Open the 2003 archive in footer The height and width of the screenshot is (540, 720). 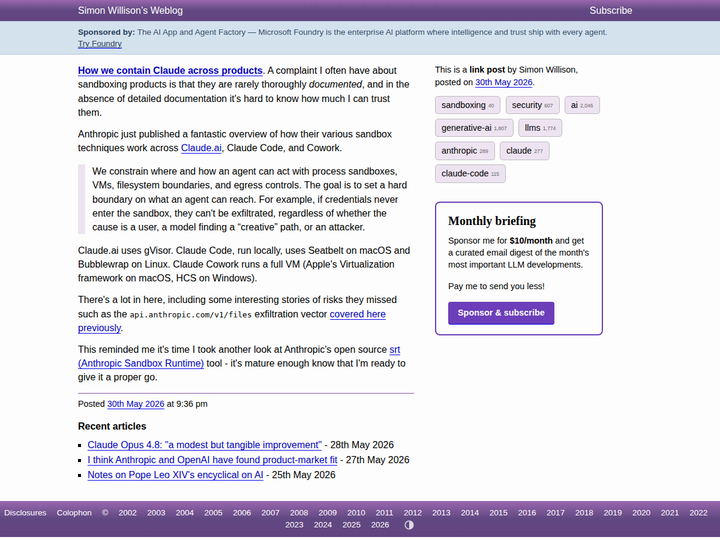(156, 513)
